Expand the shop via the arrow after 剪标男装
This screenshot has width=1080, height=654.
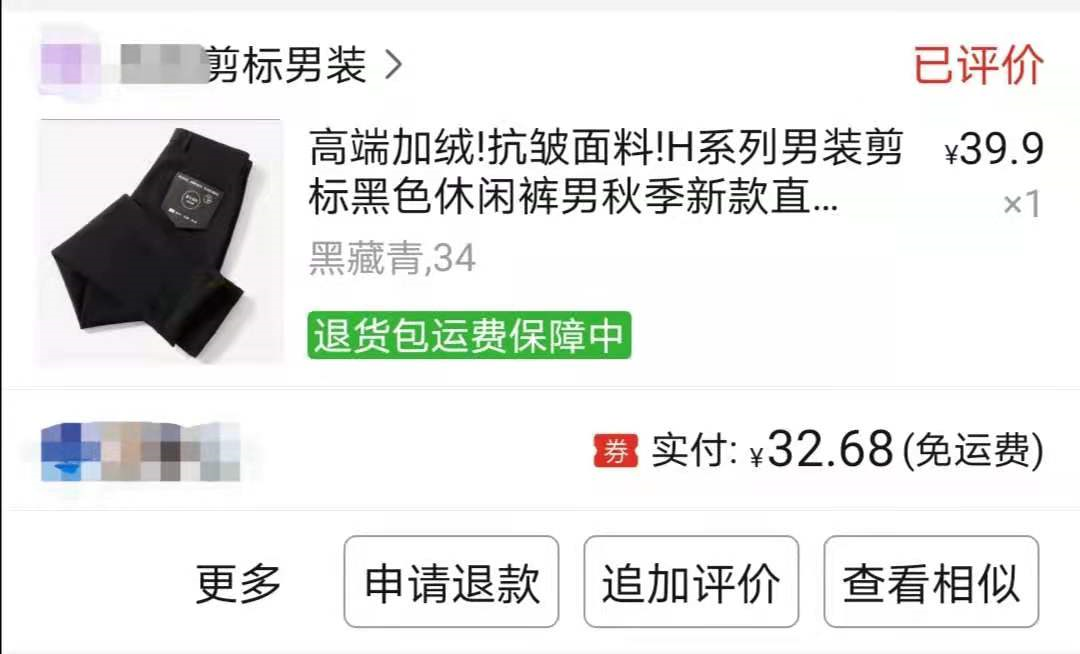point(393,65)
